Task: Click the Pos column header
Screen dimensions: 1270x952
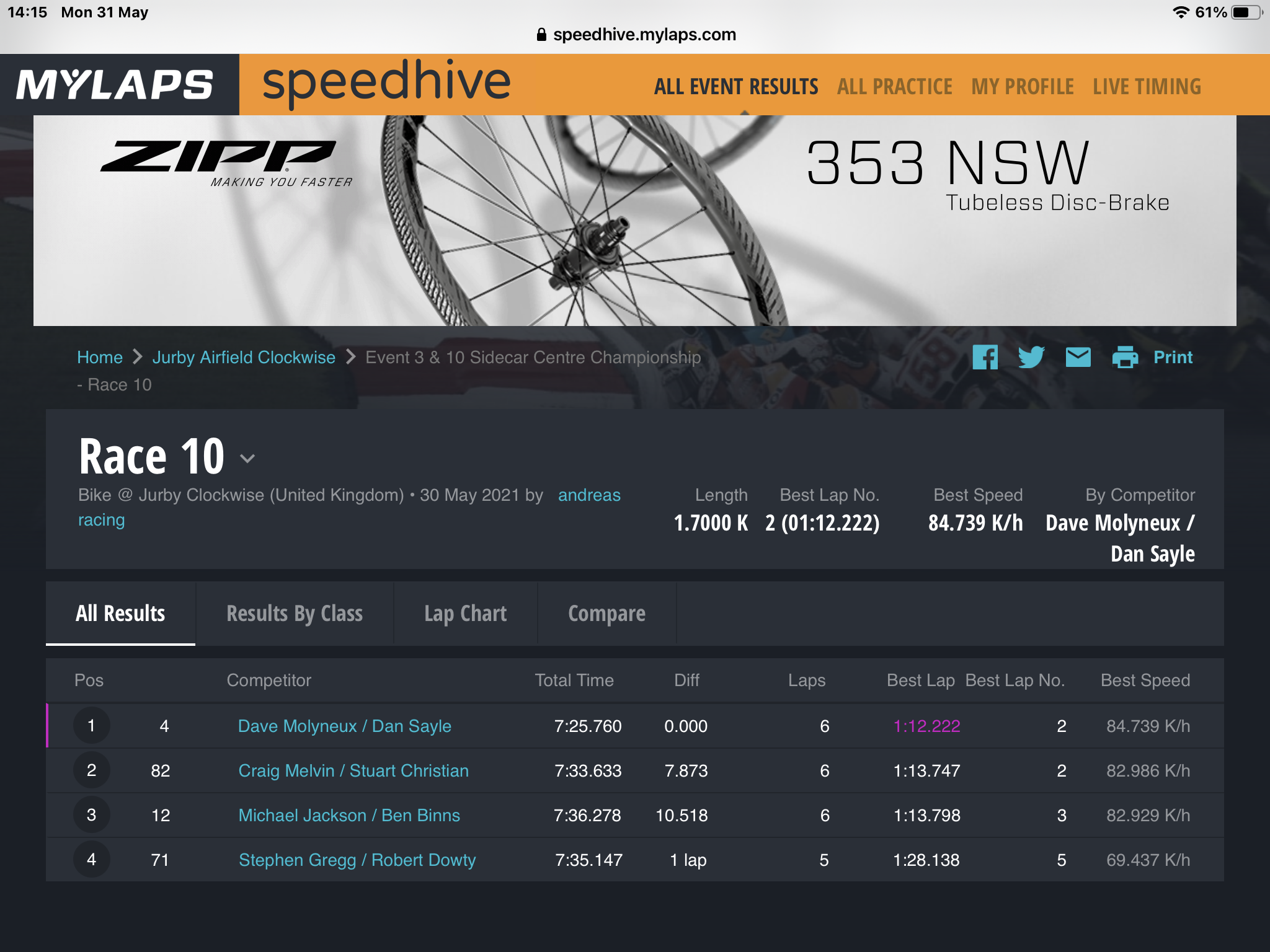Action: [x=89, y=681]
